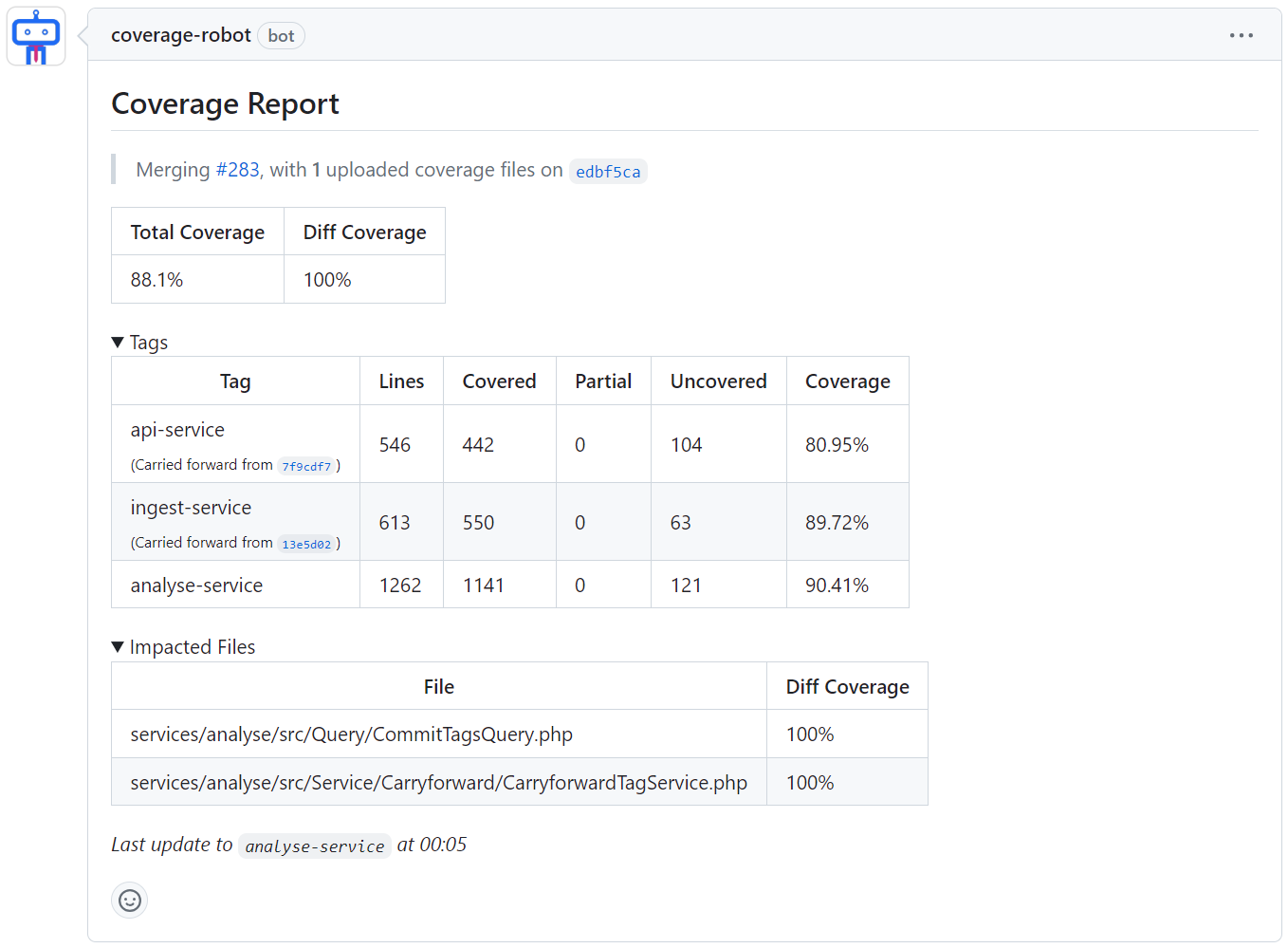Collapse the Tags section triangle

118,343
